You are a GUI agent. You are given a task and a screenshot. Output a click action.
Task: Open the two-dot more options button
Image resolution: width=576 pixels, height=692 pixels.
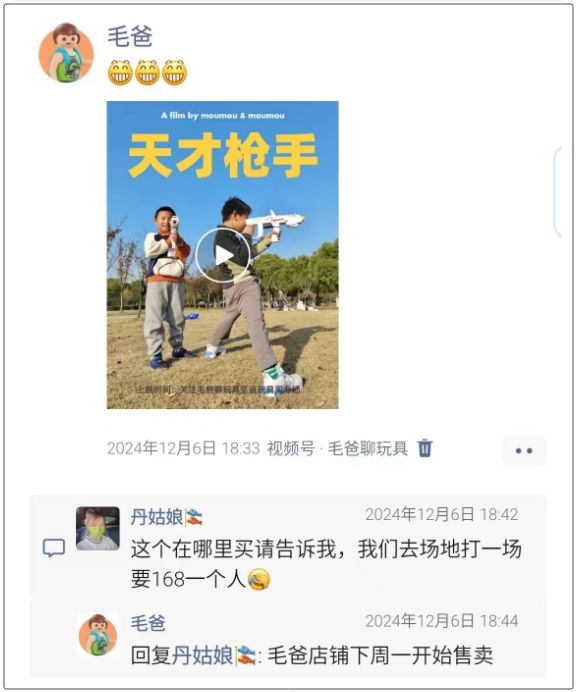point(524,451)
